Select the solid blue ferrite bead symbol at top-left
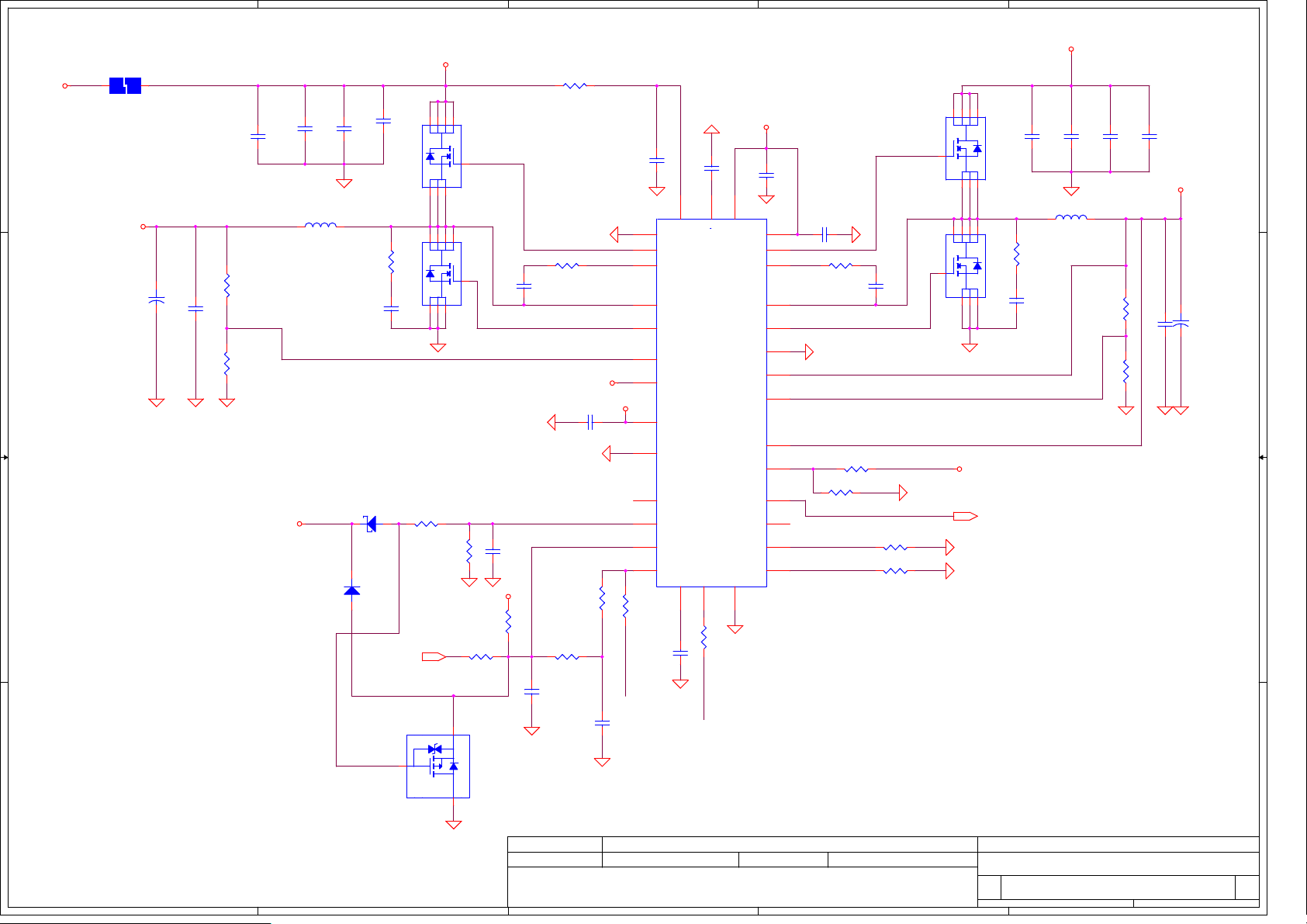 125,86
